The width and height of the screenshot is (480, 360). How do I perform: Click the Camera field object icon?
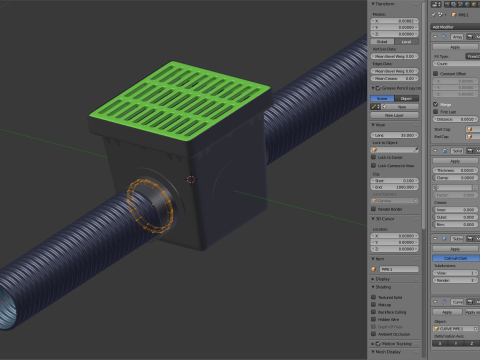(x=374, y=201)
